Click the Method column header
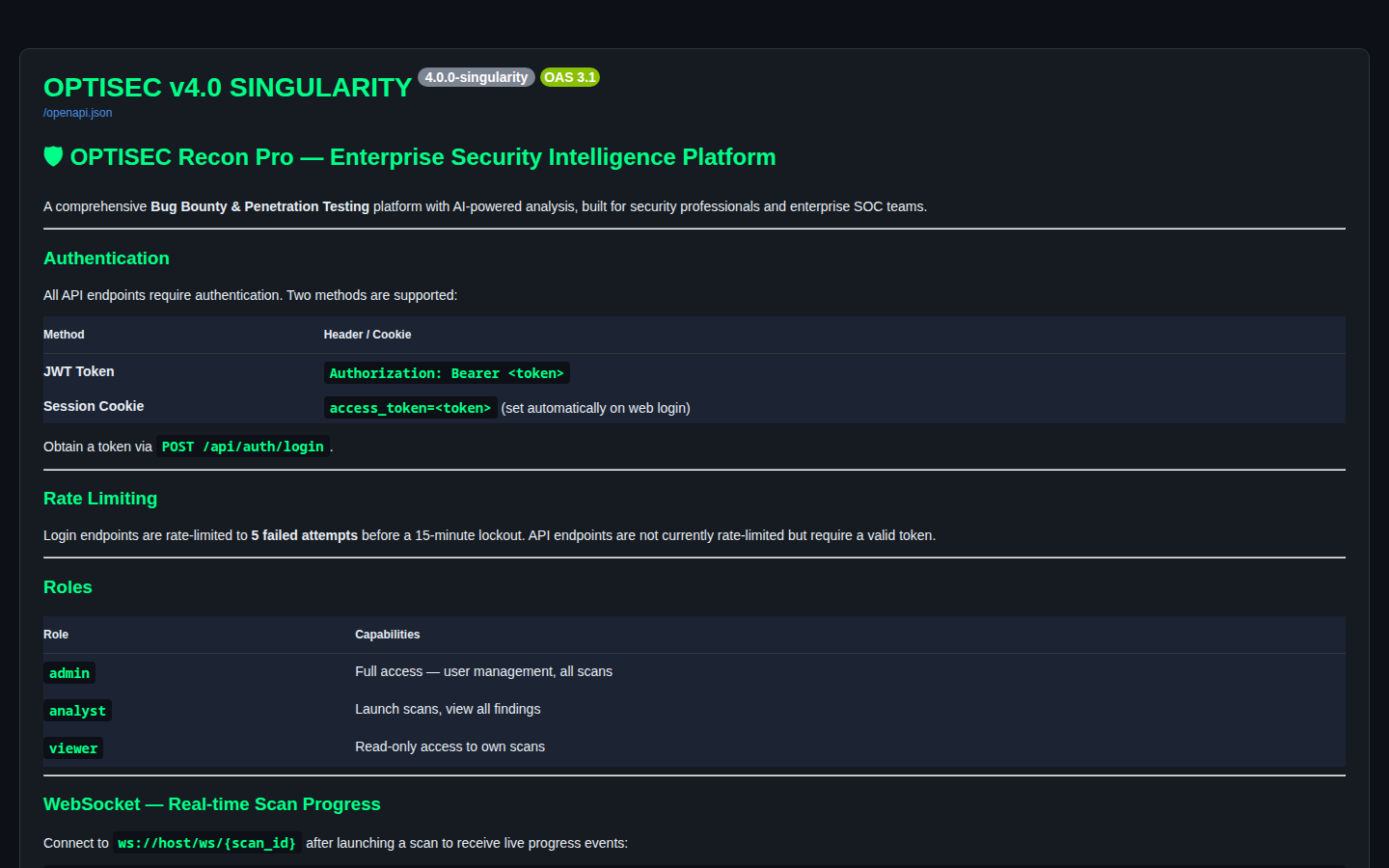 (64, 335)
